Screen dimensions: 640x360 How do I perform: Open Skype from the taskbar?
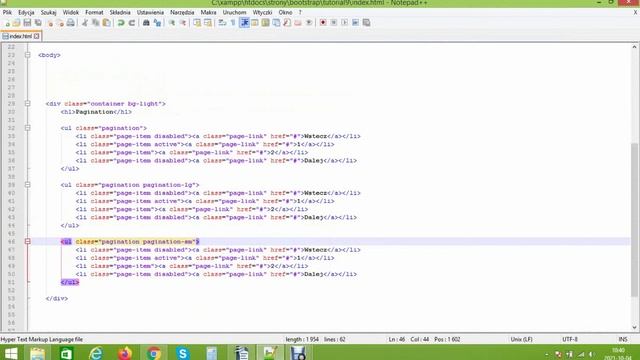(x=183, y=353)
